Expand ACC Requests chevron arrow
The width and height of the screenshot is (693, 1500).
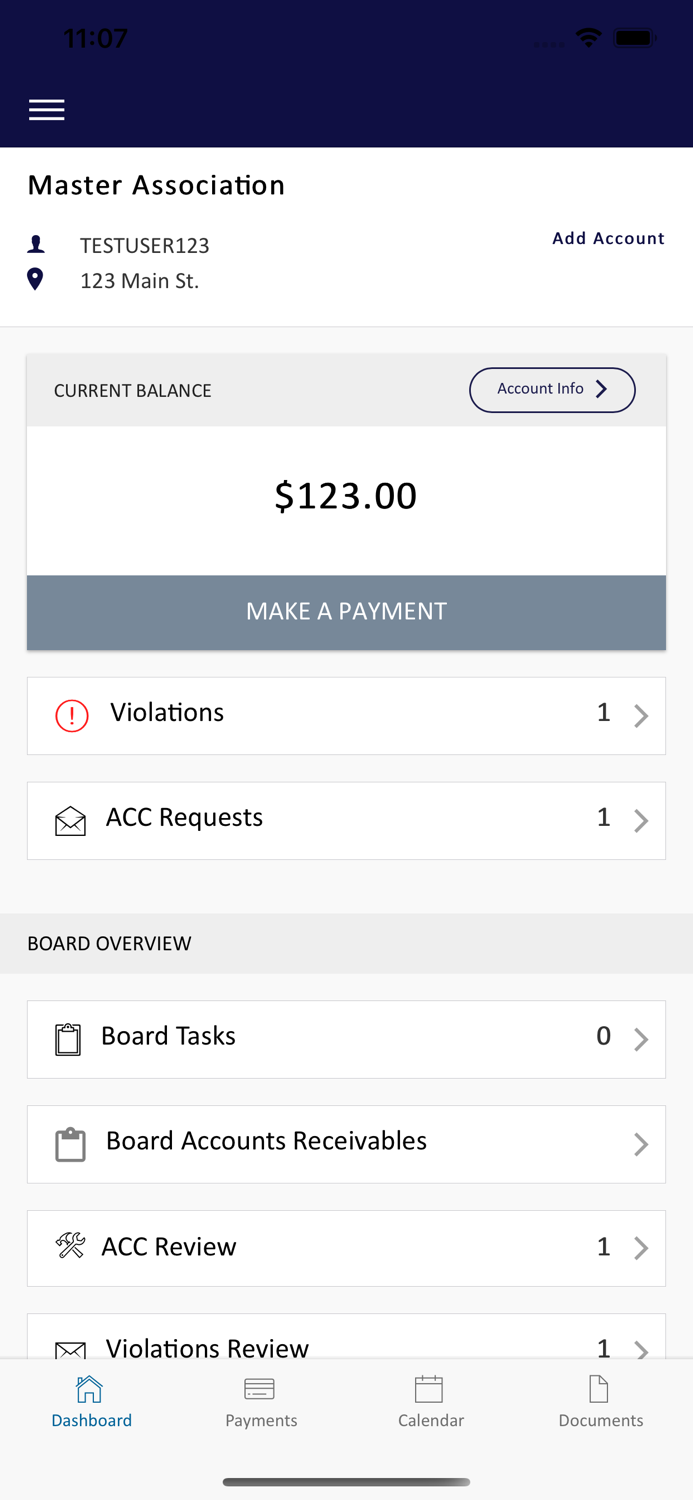pos(641,821)
